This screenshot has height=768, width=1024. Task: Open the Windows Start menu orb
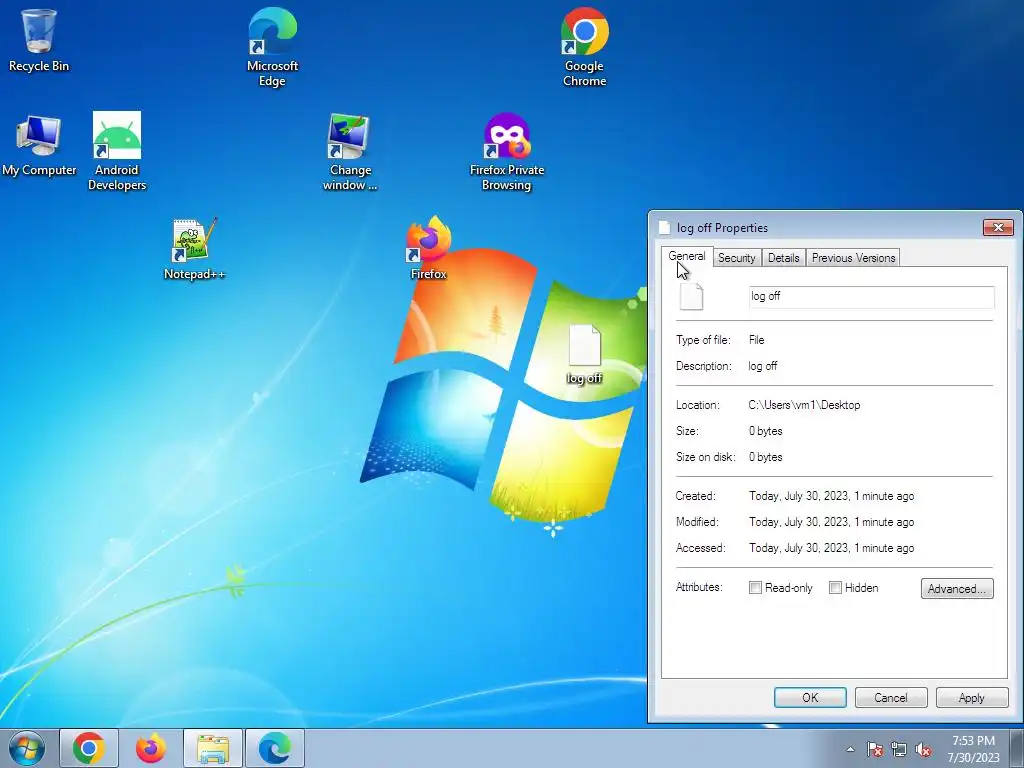27,748
